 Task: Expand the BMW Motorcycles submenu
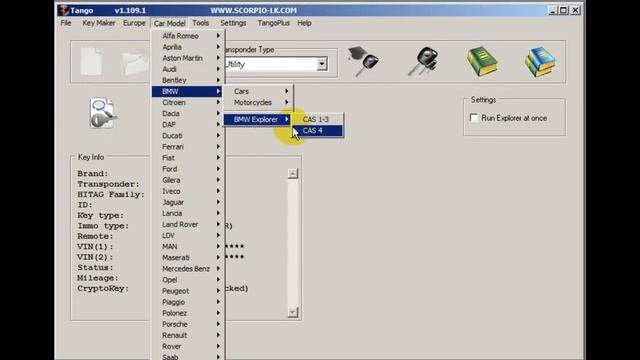pos(258,102)
